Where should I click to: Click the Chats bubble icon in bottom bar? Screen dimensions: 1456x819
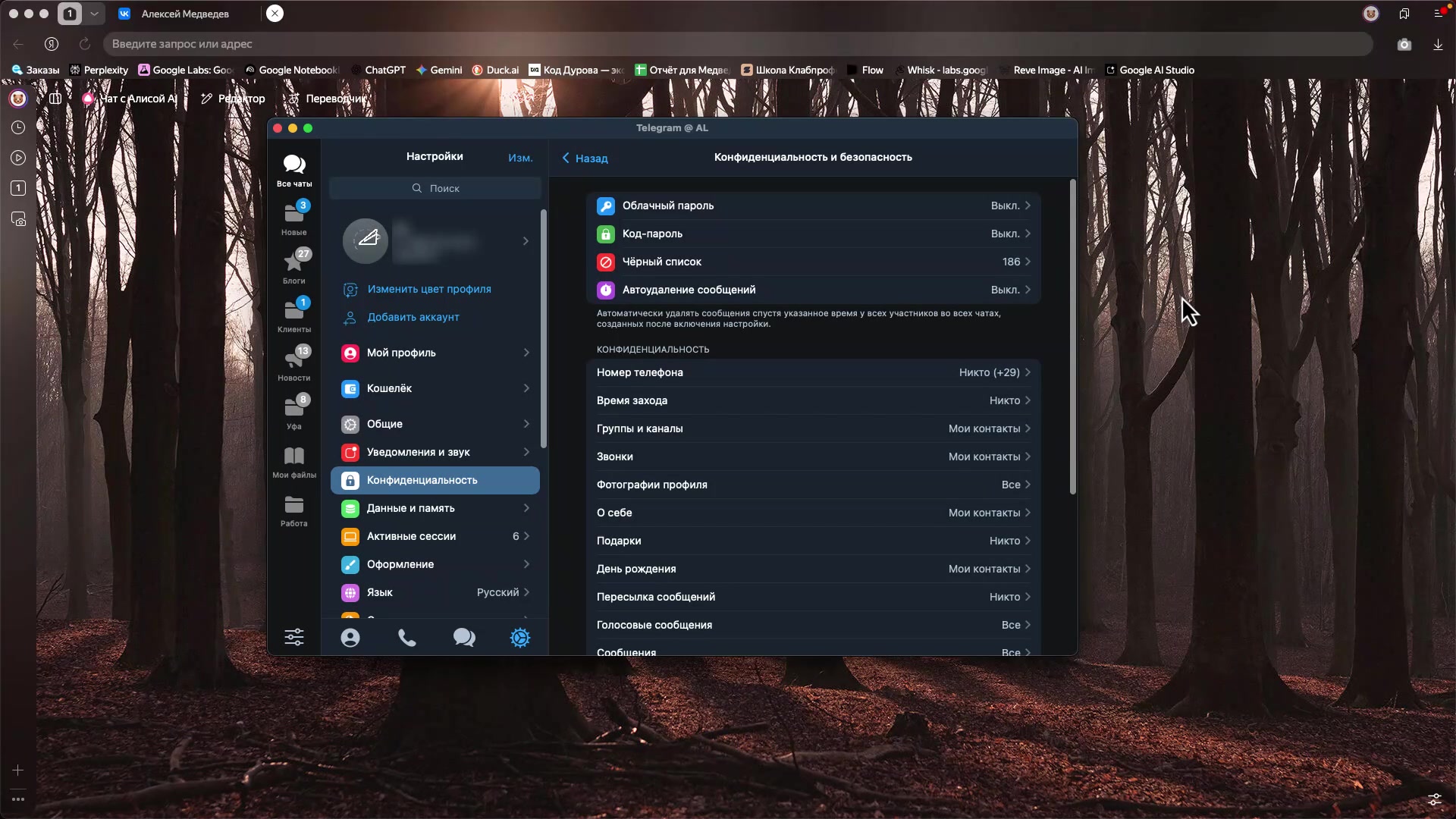click(464, 638)
